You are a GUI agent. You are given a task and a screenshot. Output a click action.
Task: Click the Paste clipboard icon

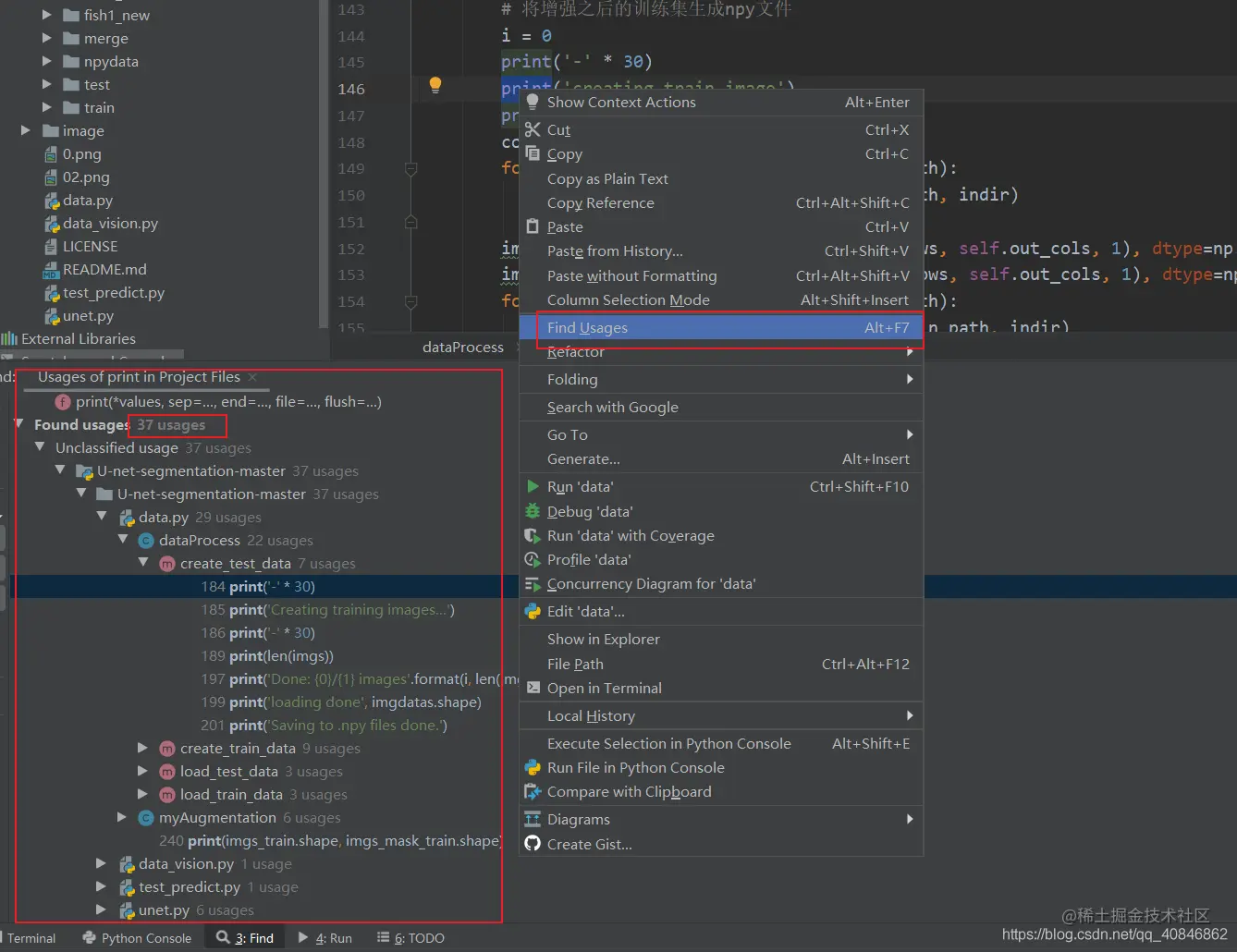point(533,226)
